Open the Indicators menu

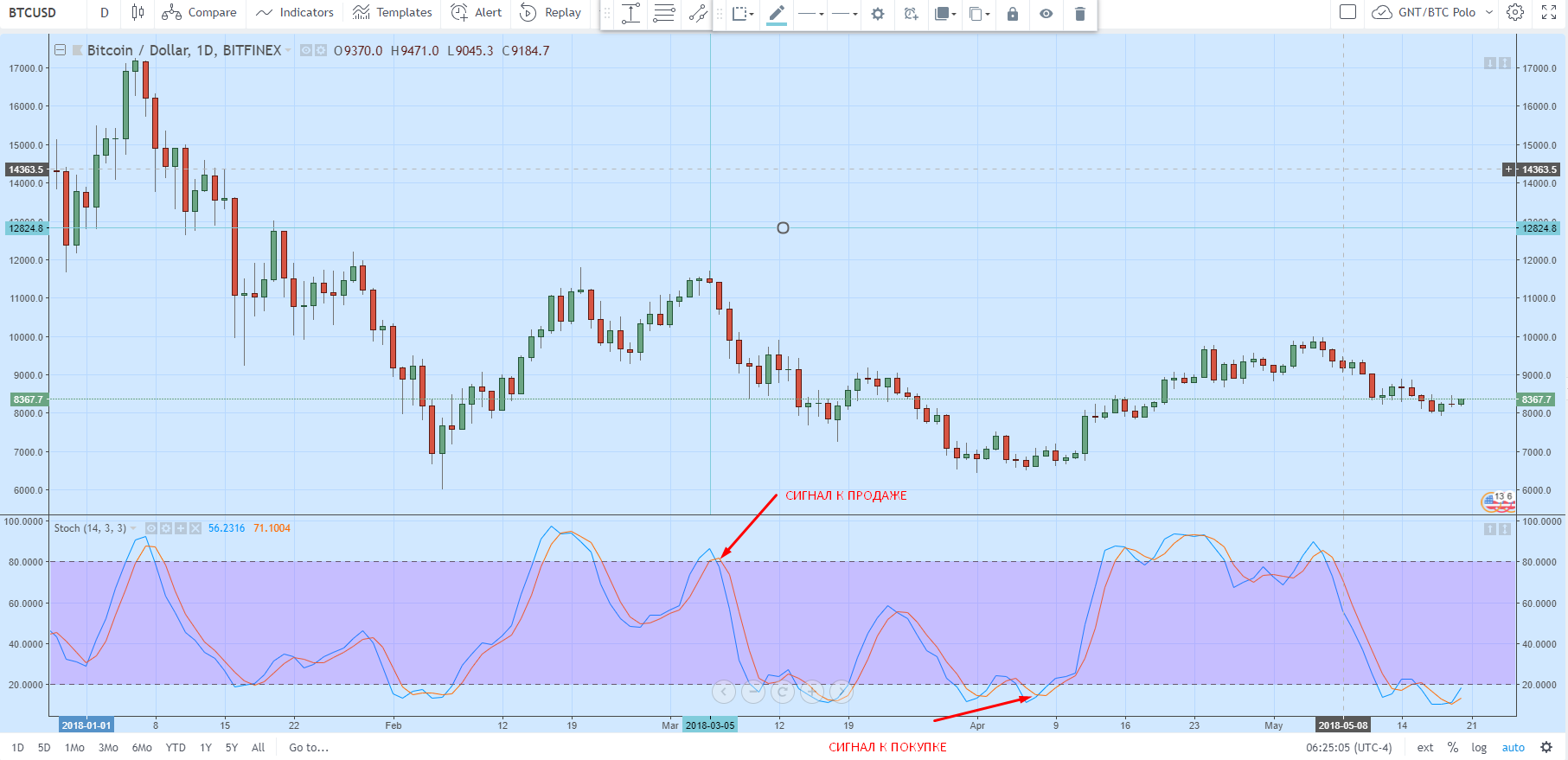[295, 12]
